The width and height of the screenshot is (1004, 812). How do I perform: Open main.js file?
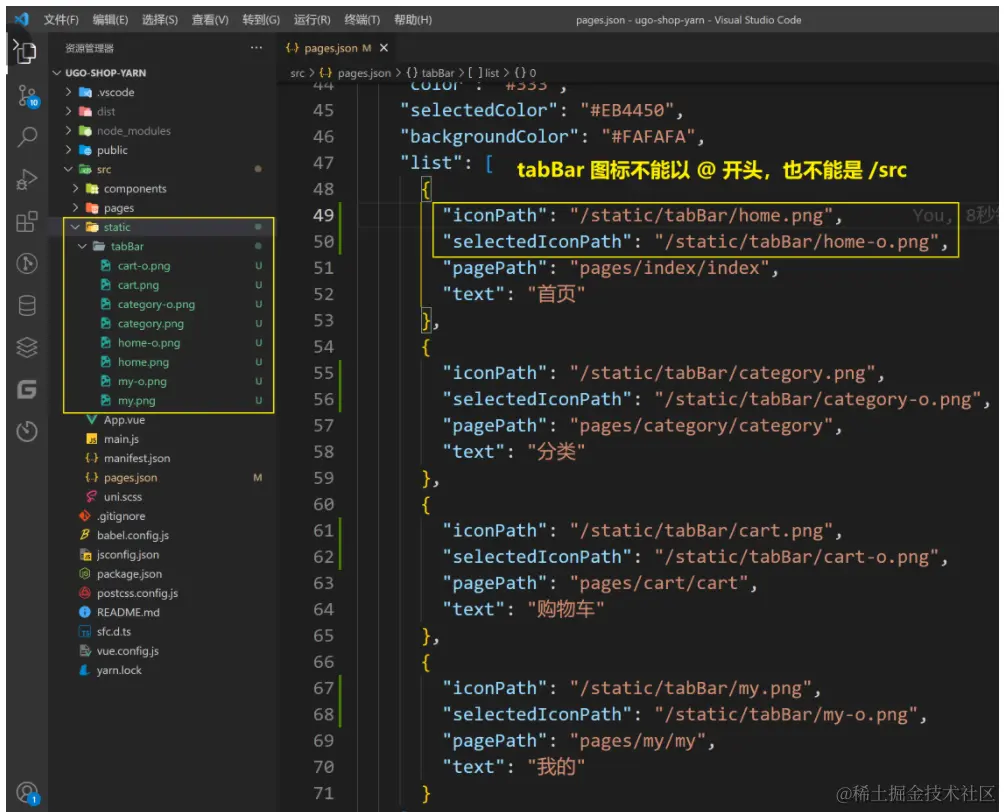(121, 439)
